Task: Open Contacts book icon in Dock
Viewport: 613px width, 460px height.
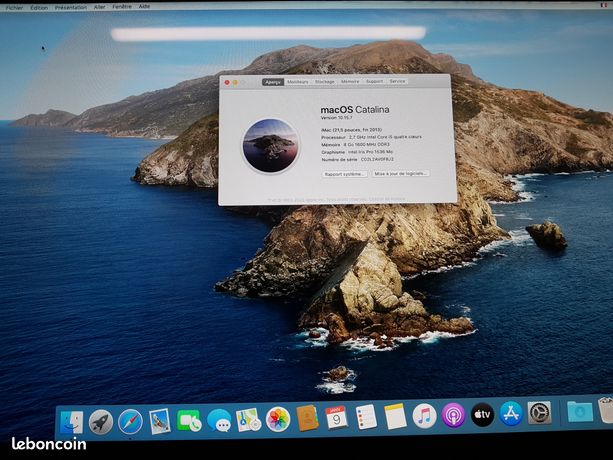Action: click(x=307, y=419)
